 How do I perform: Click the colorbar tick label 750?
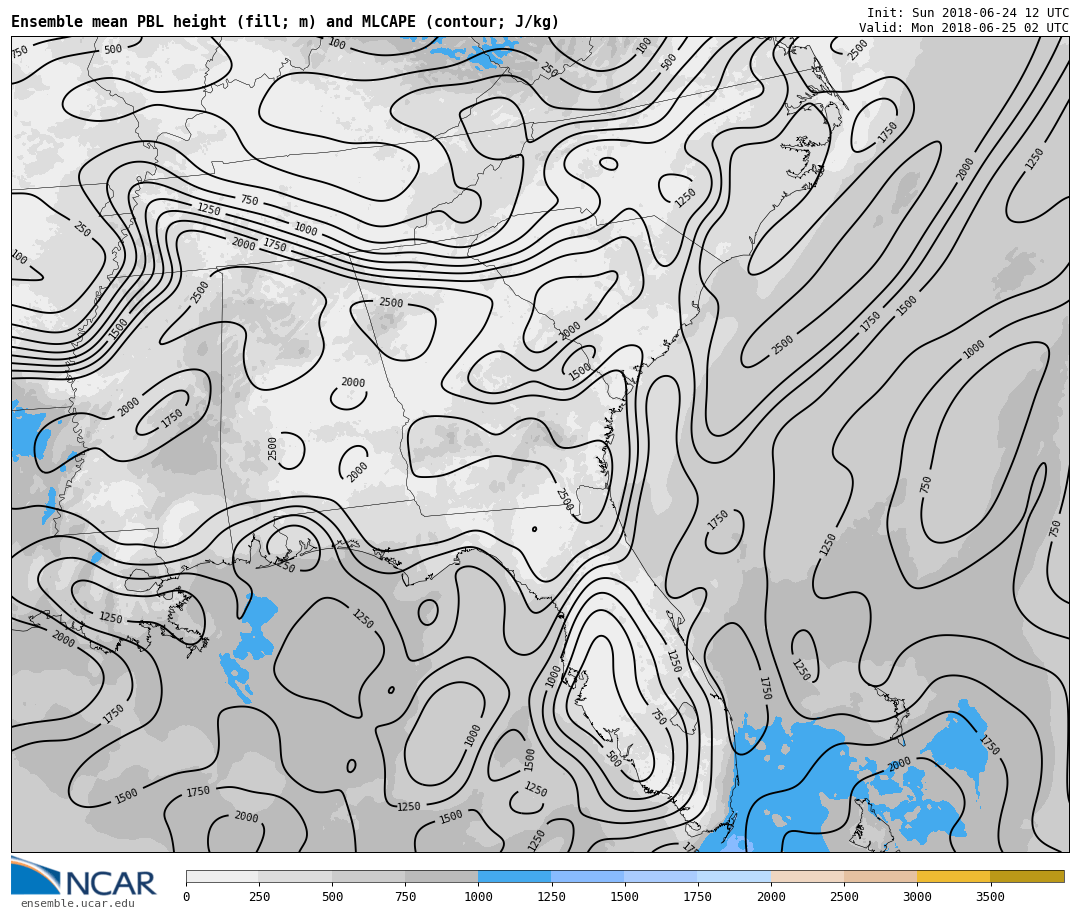tap(405, 896)
